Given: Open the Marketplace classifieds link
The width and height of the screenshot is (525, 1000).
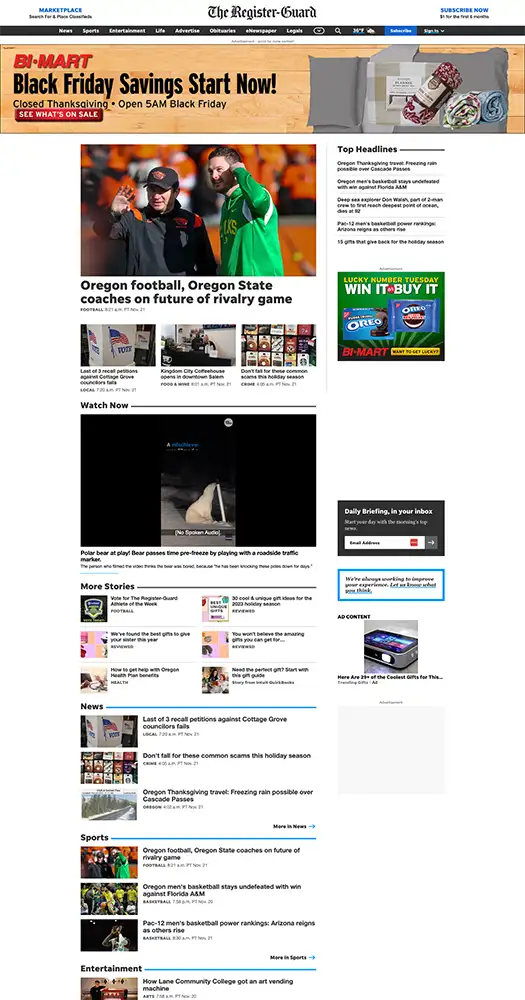Looking at the screenshot, I should 61,13.
